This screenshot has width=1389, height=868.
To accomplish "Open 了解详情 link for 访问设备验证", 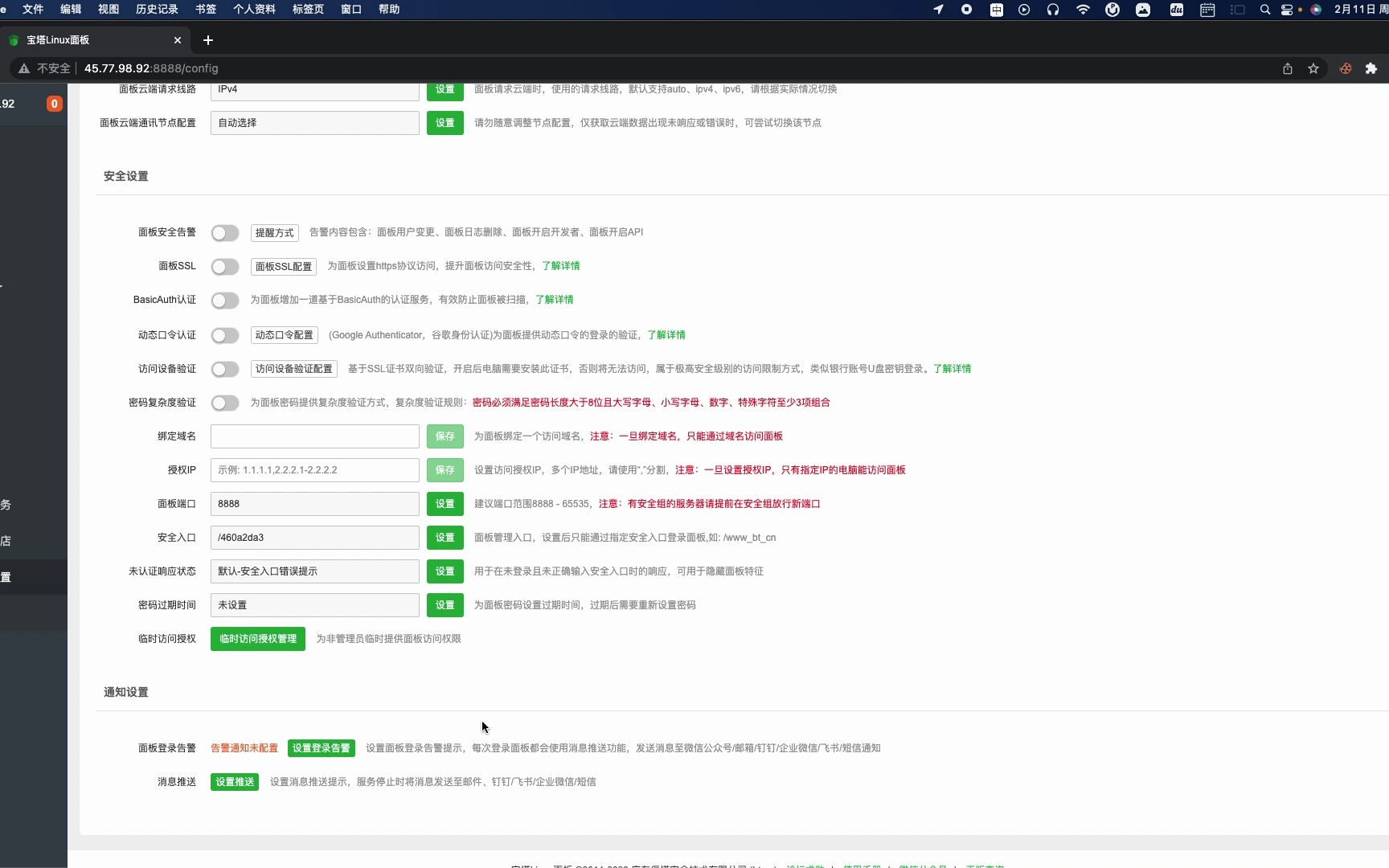I will pyautogui.click(x=953, y=369).
